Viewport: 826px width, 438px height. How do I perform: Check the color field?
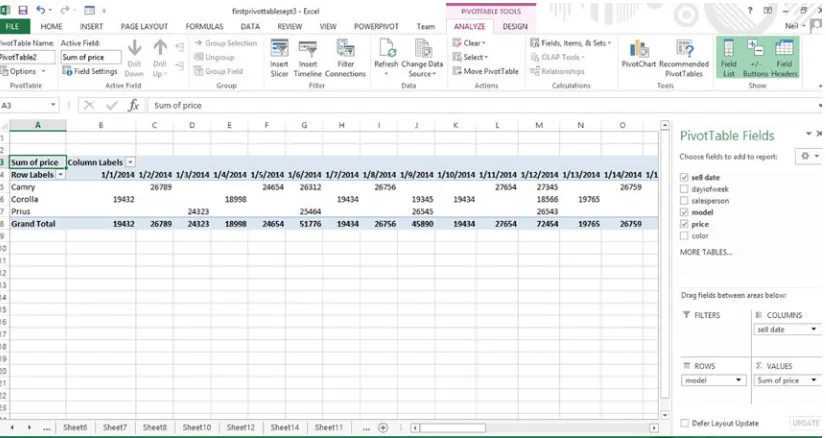click(684, 236)
